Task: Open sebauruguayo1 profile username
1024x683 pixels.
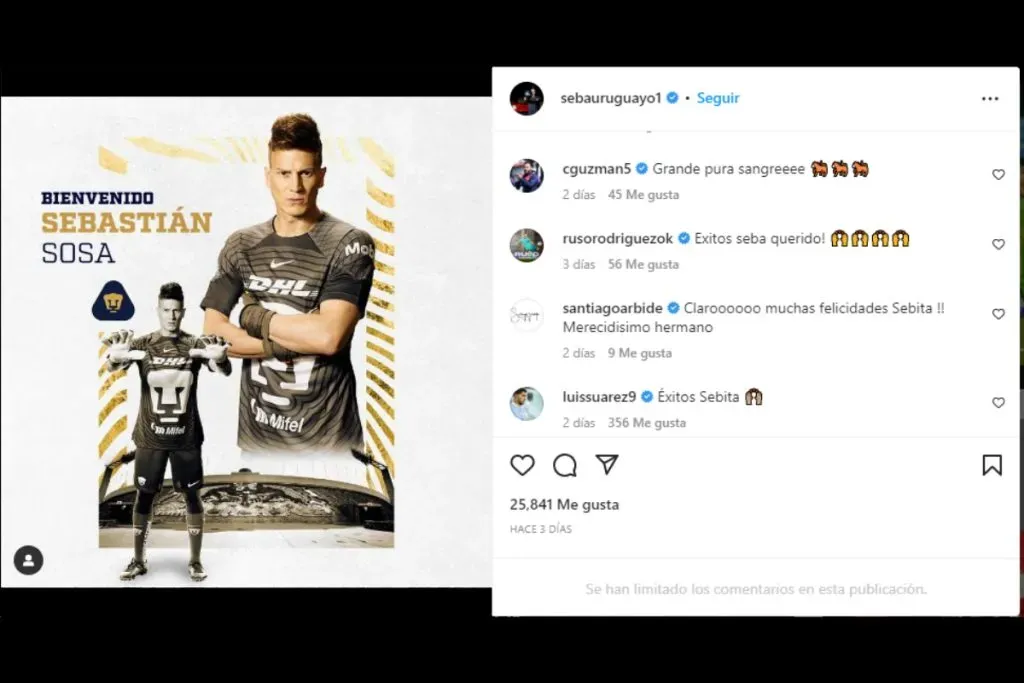Action: (x=611, y=98)
